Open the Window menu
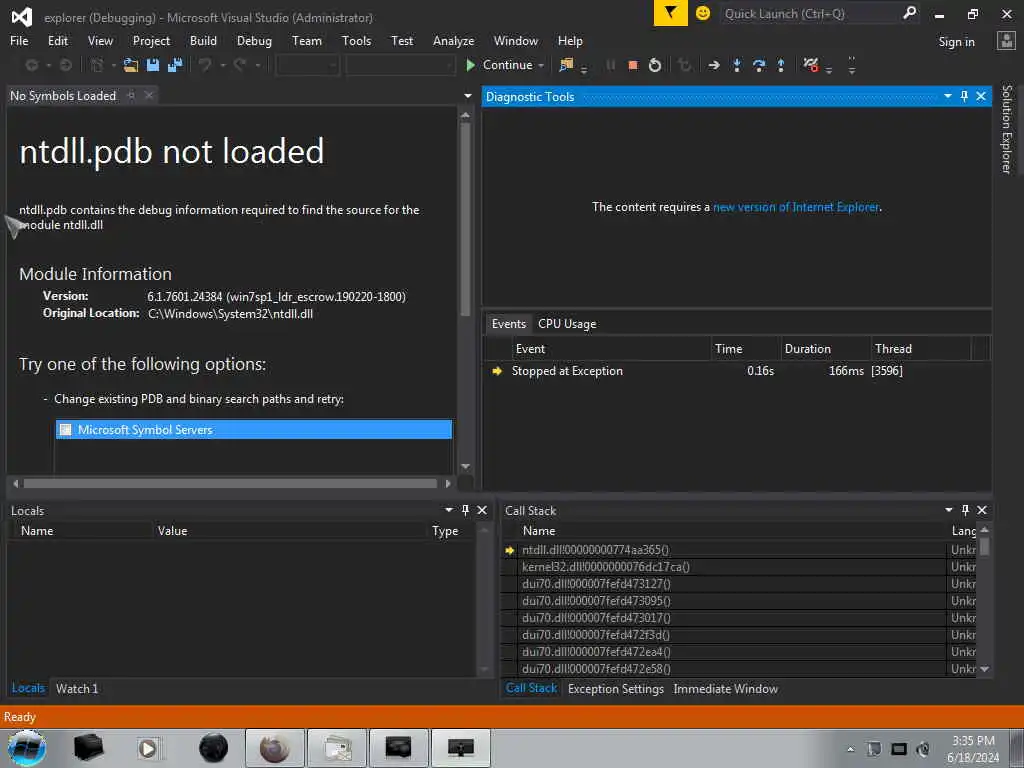The height and width of the screenshot is (768, 1024). (x=515, y=40)
